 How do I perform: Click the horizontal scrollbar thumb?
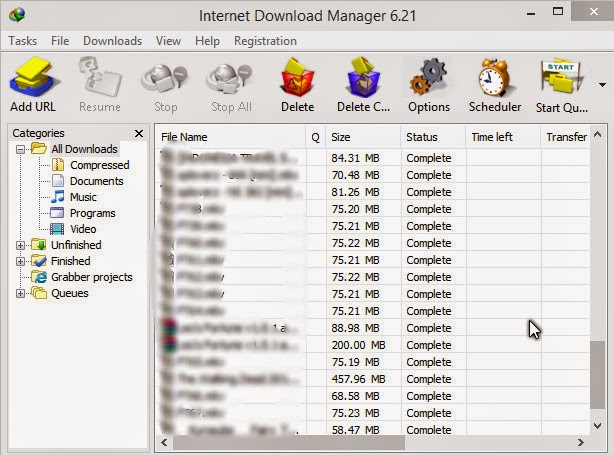pos(289,442)
